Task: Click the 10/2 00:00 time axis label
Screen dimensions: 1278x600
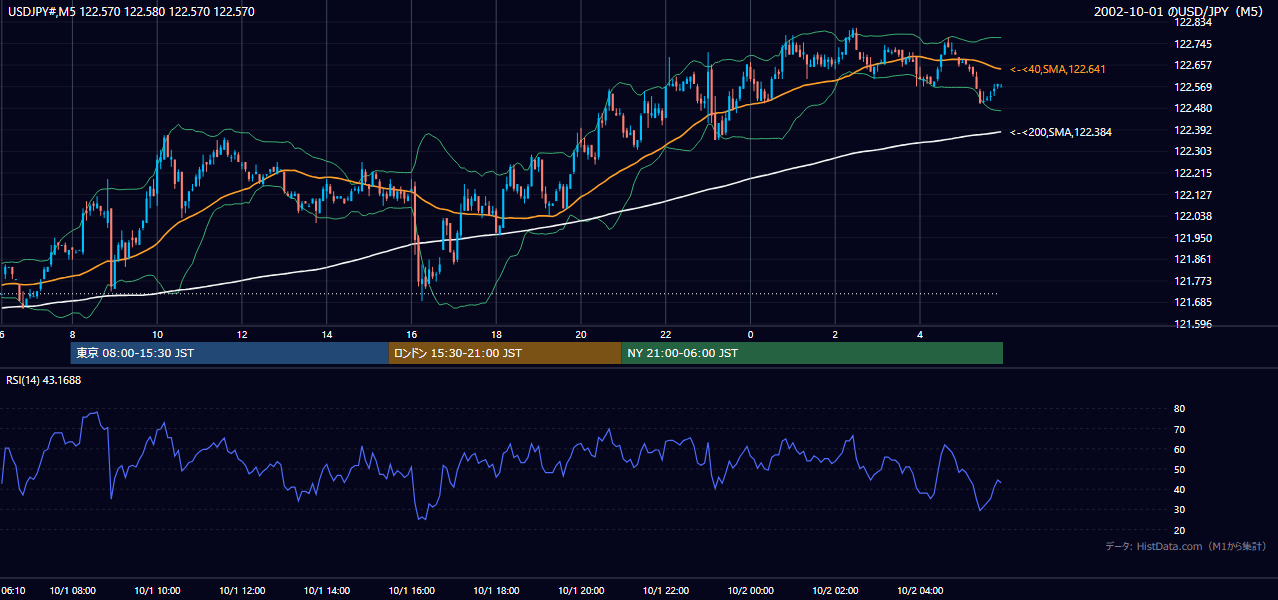Action: 751,591
